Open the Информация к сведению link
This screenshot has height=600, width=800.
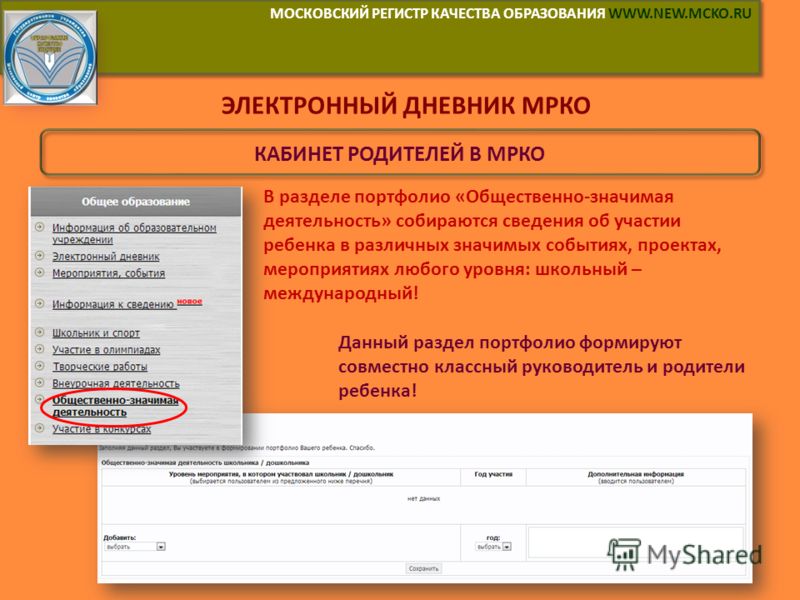113,305
